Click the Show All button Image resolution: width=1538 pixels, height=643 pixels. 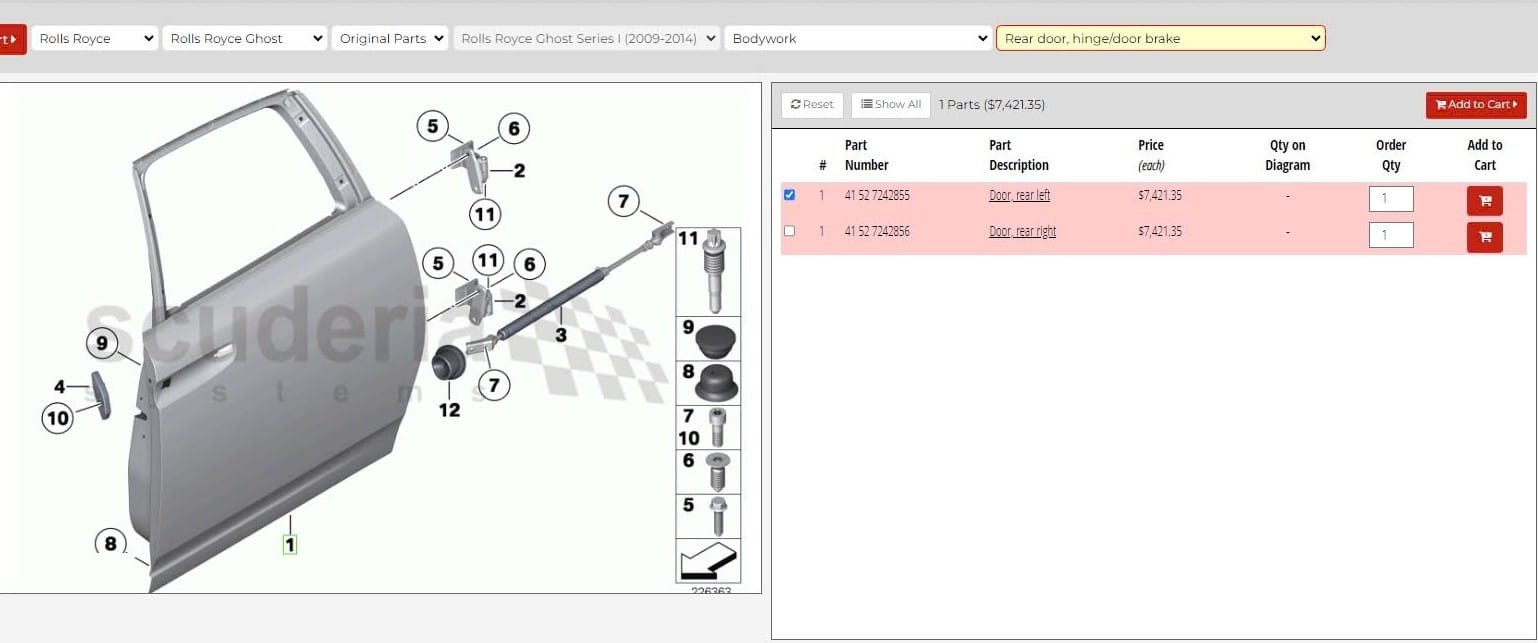click(890, 104)
